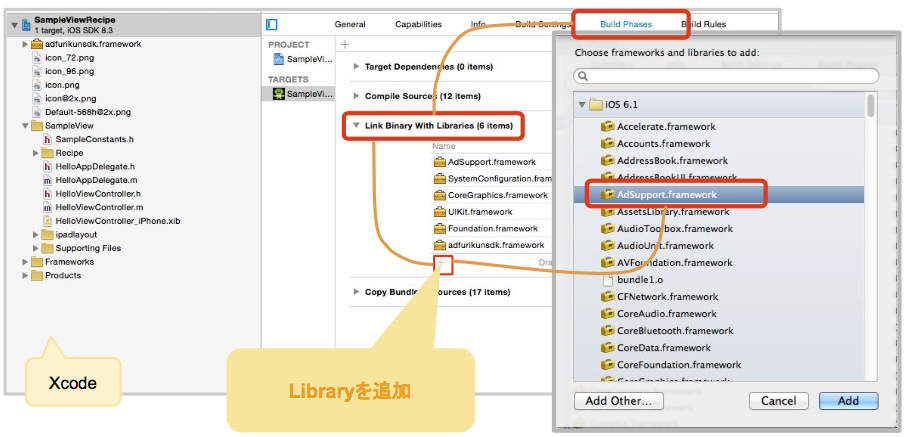Select icon.png file icon
Screen dimensions: 907x437
click(37, 85)
